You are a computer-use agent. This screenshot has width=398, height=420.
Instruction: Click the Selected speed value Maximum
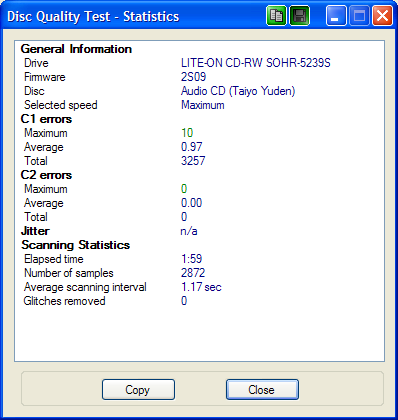pos(203,105)
